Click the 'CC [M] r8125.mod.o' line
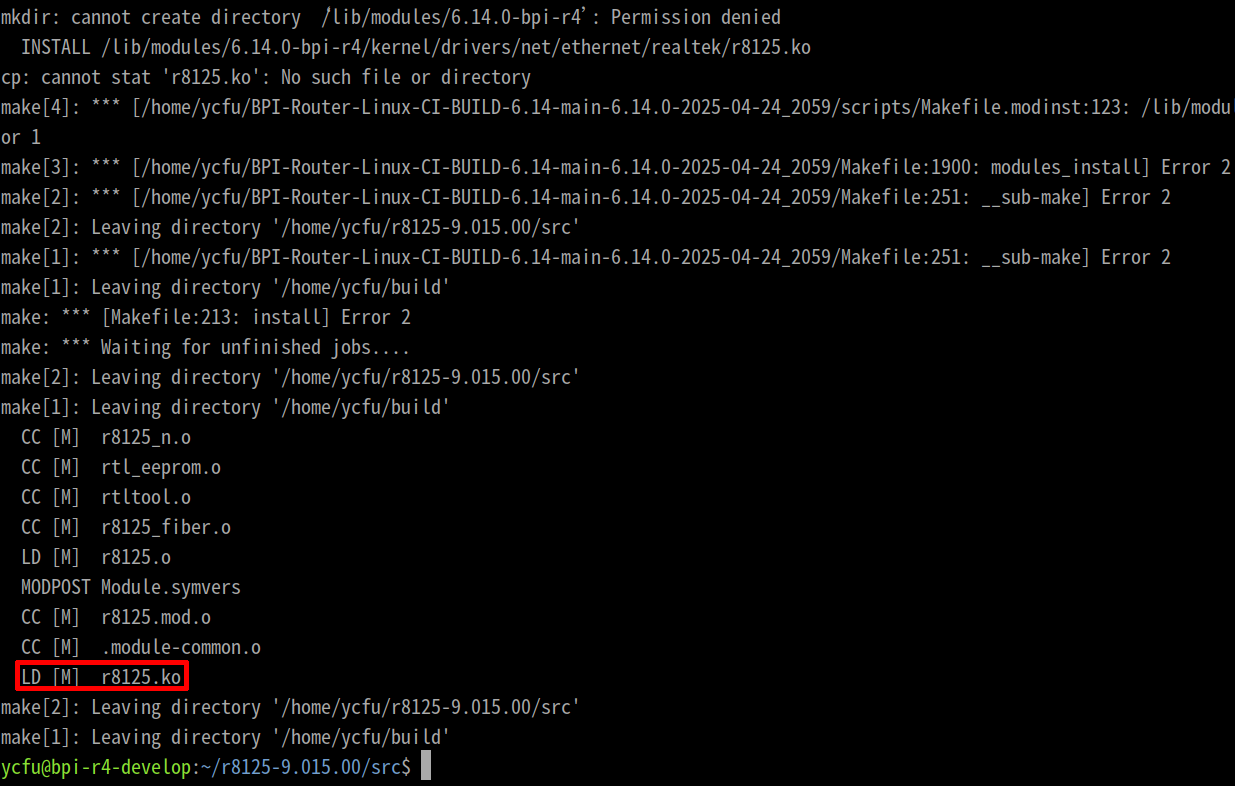 [116, 617]
